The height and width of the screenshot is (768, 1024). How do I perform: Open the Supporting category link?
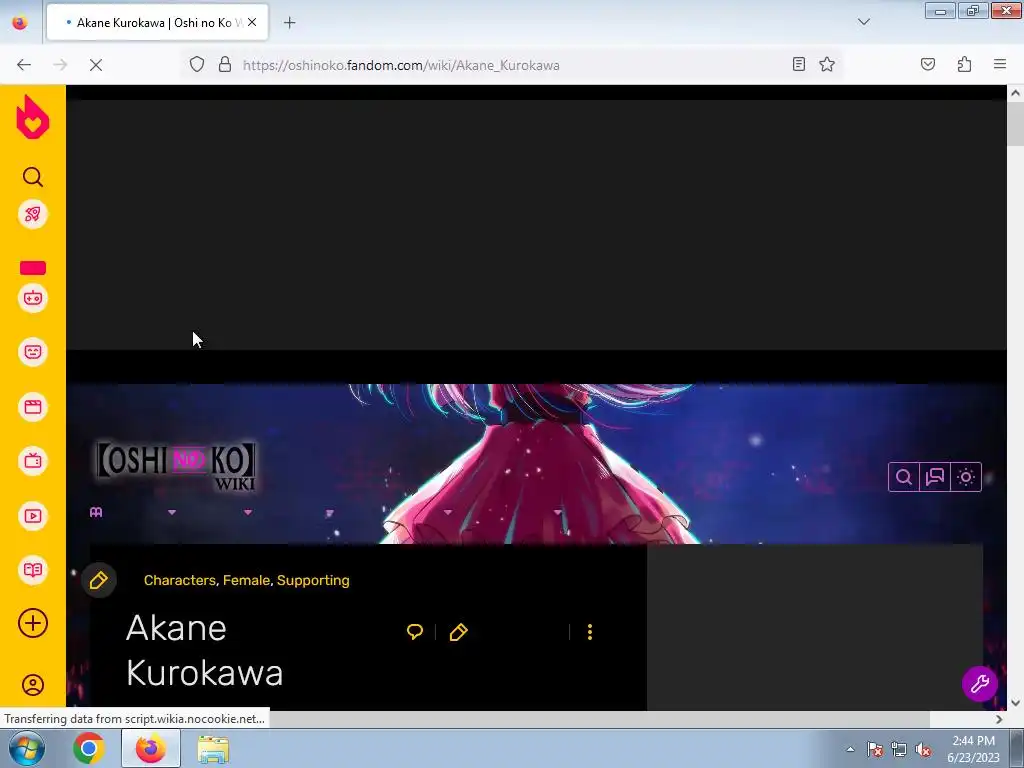(313, 580)
